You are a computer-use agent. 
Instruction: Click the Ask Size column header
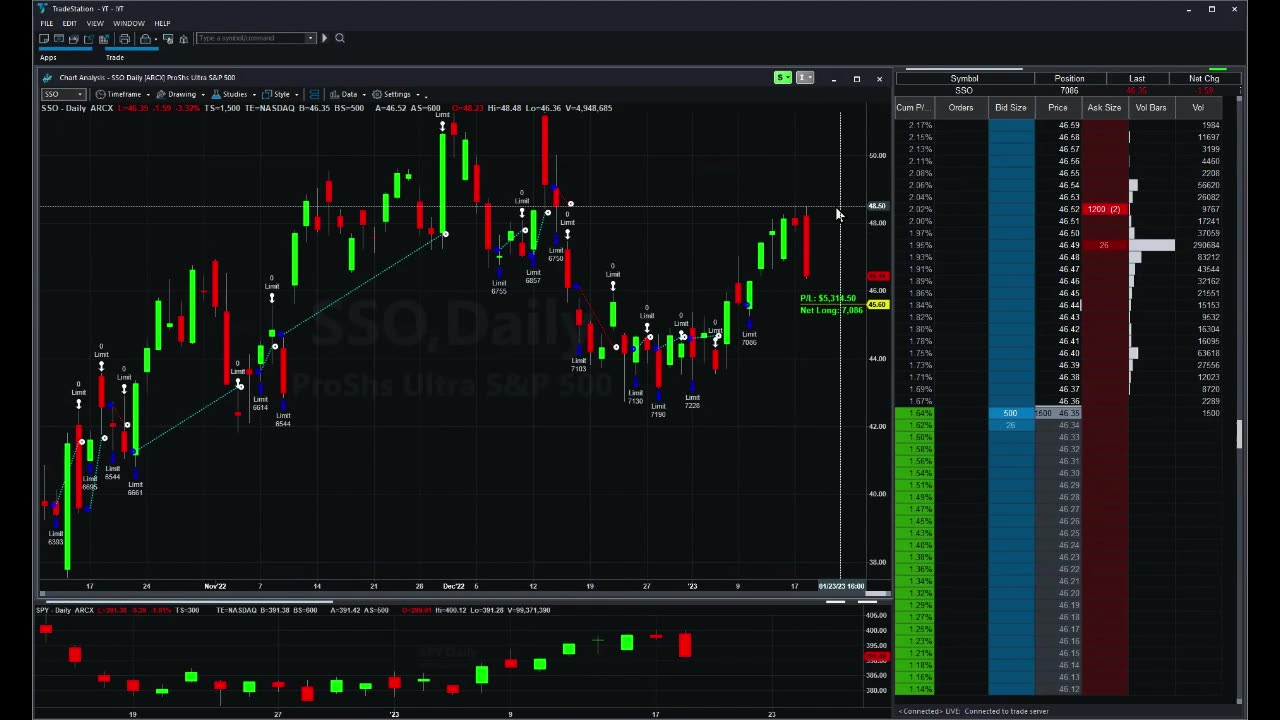pos(1104,108)
